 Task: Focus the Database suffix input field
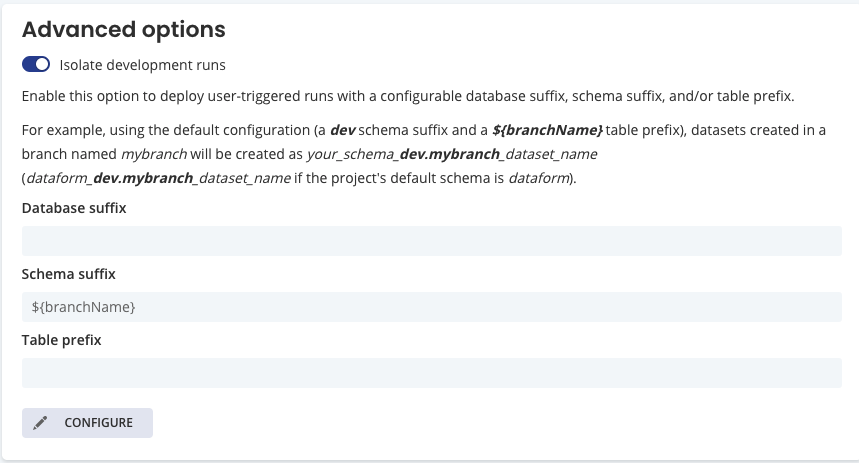tap(431, 241)
